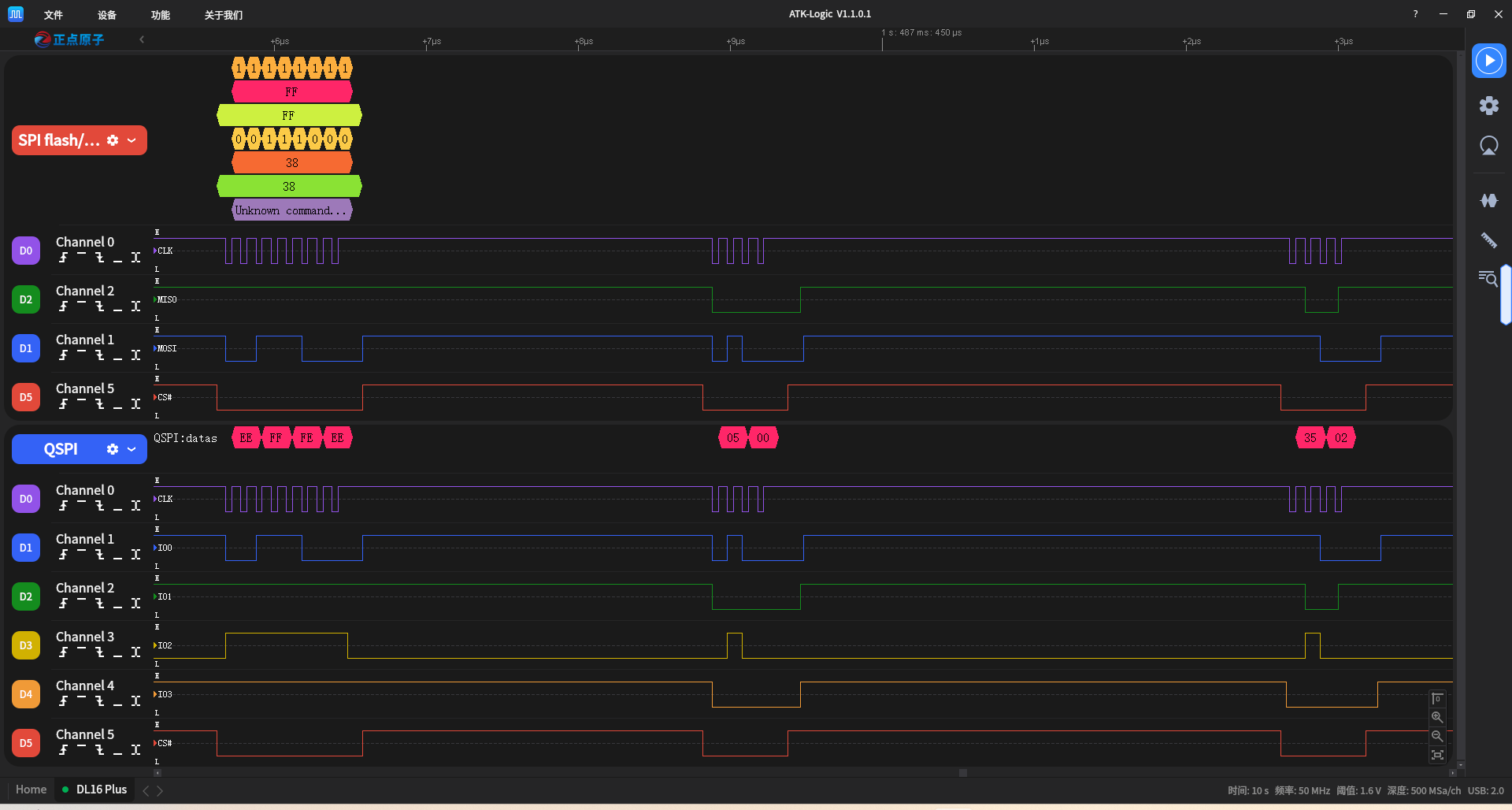
Task: Open protocol decoder waveform icon
Action: pyautogui.click(x=1488, y=201)
